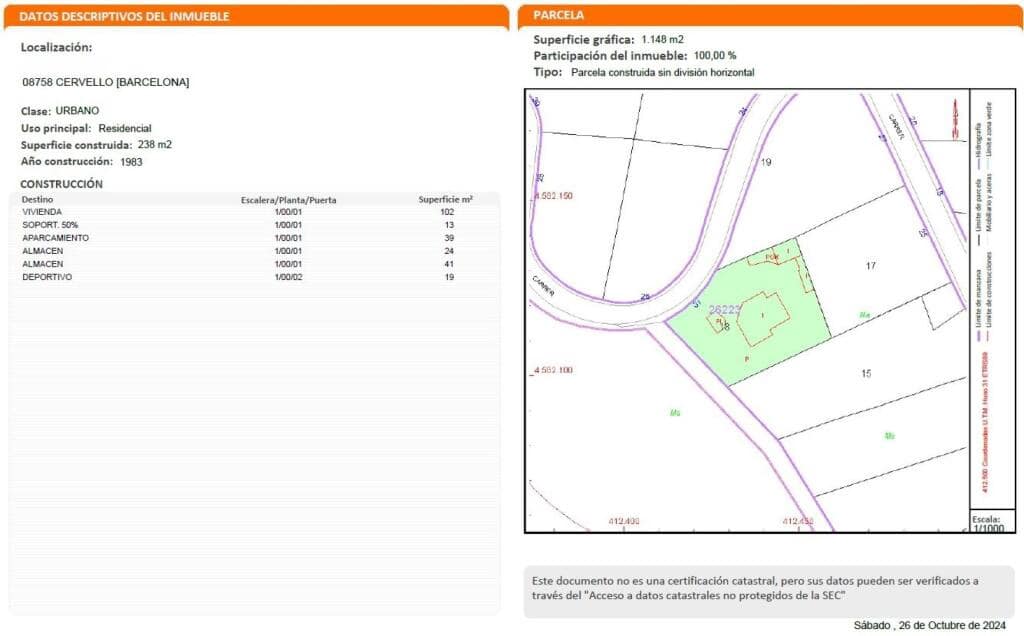1024x636 pixels.
Task: Click the coordinate label 4.582.150
Action: click(x=554, y=196)
